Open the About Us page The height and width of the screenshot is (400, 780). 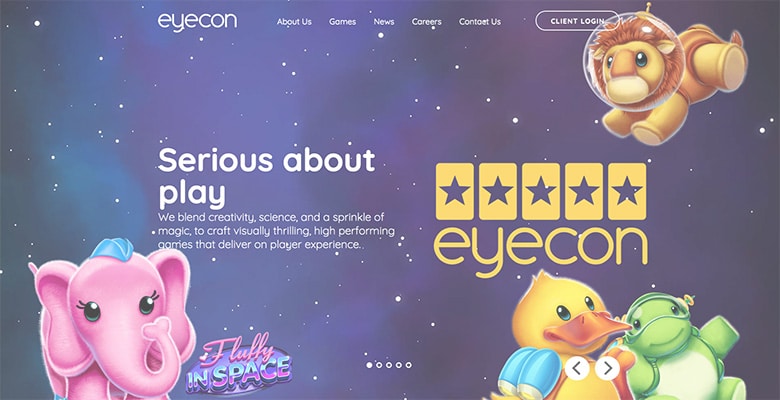click(294, 22)
